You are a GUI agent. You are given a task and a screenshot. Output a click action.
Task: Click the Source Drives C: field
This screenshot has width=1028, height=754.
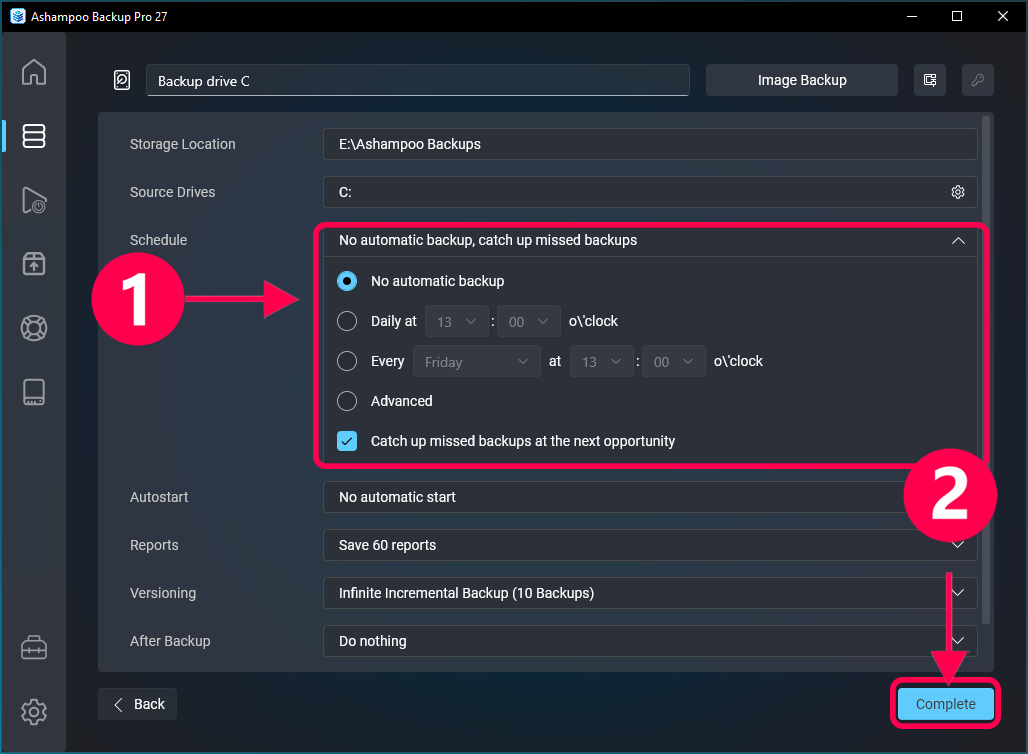tap(650, 192)
